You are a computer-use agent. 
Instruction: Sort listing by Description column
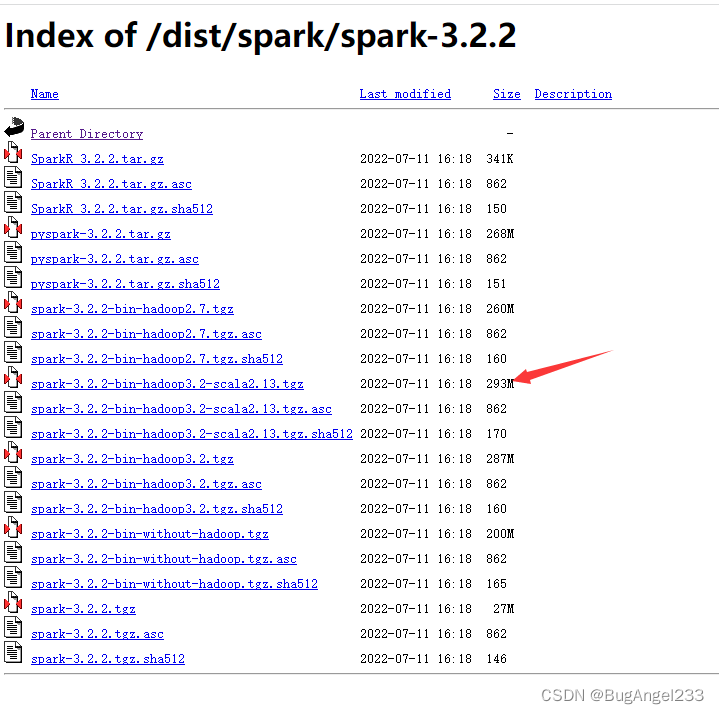click(x=573, y=94)
